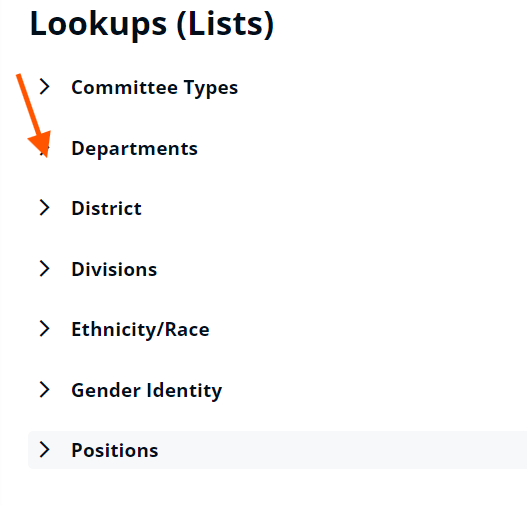The image size is (527, 505).
Task: Click the orange arrow annotation
Action: [34, 115]
